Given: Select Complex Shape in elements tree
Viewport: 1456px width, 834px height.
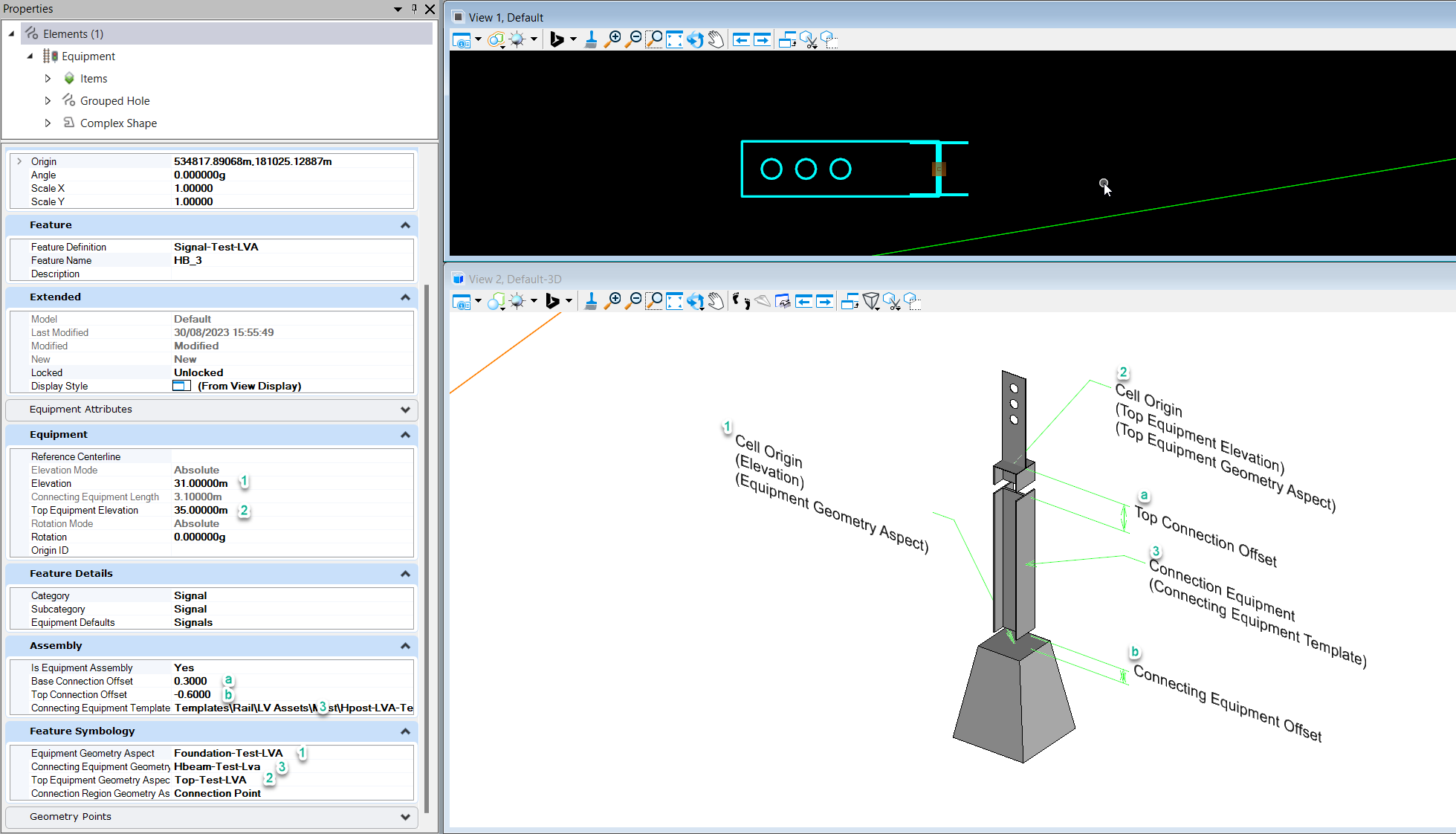Looking at the screenshot, I should coord(118,123).
